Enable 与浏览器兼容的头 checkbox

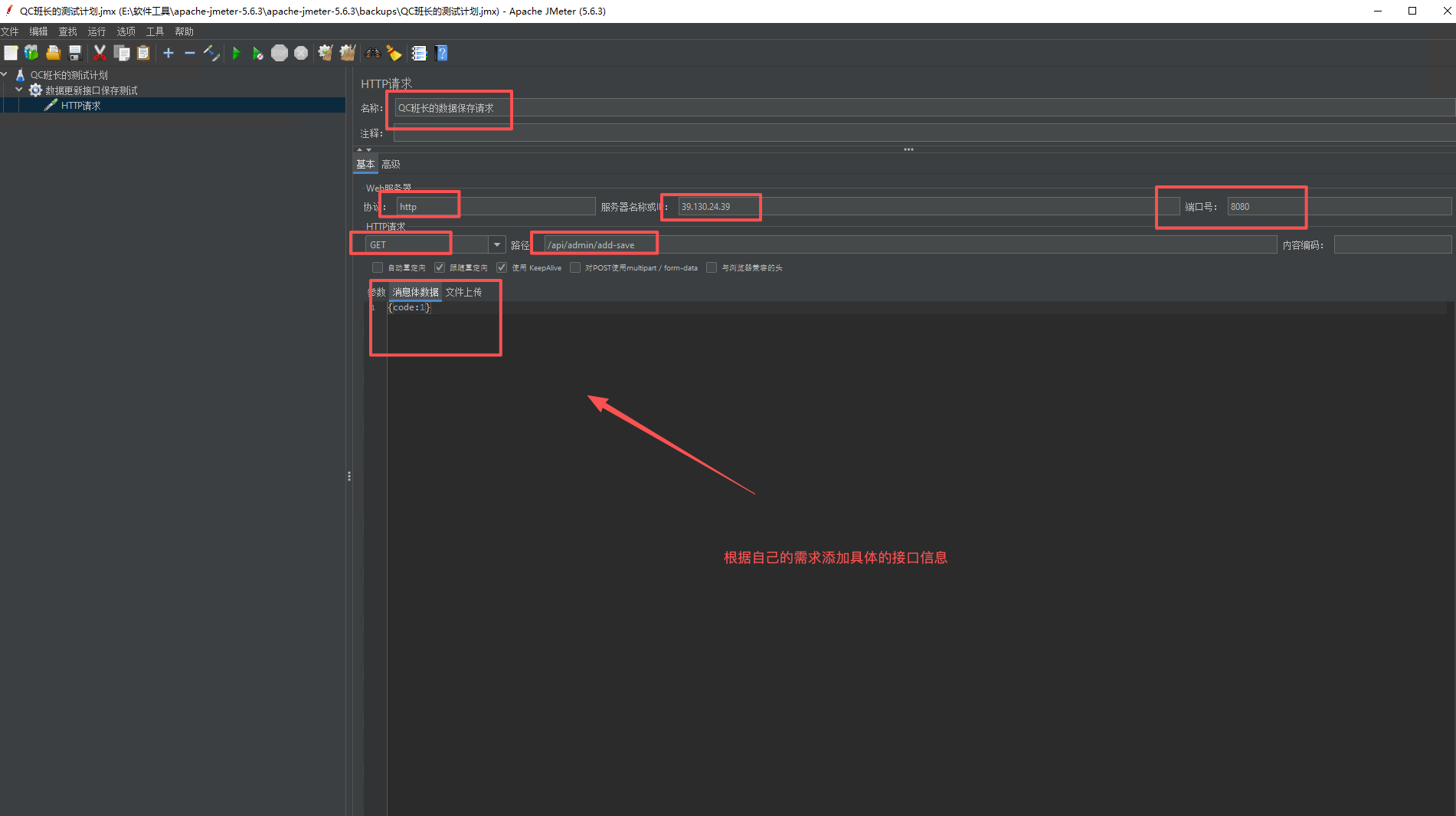712,267
